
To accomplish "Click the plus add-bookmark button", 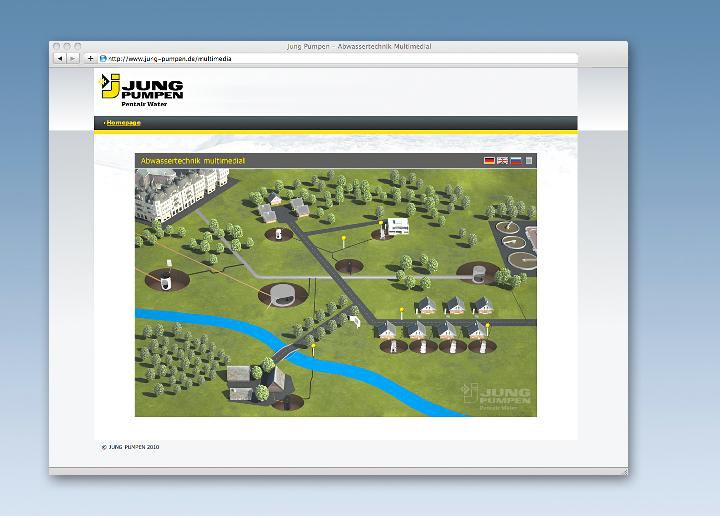I will pyautogui.click(x=91, y=59).
